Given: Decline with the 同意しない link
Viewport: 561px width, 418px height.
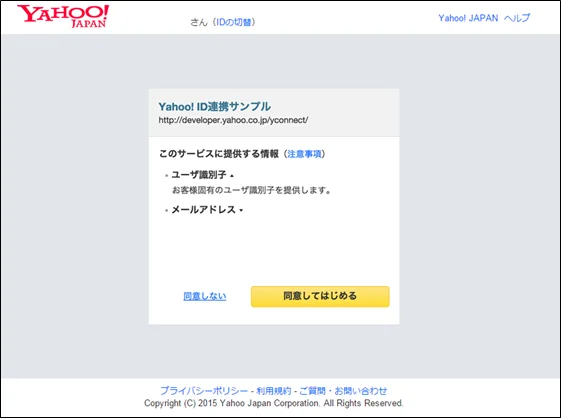Looking at the screenshot, I should 205,296.
